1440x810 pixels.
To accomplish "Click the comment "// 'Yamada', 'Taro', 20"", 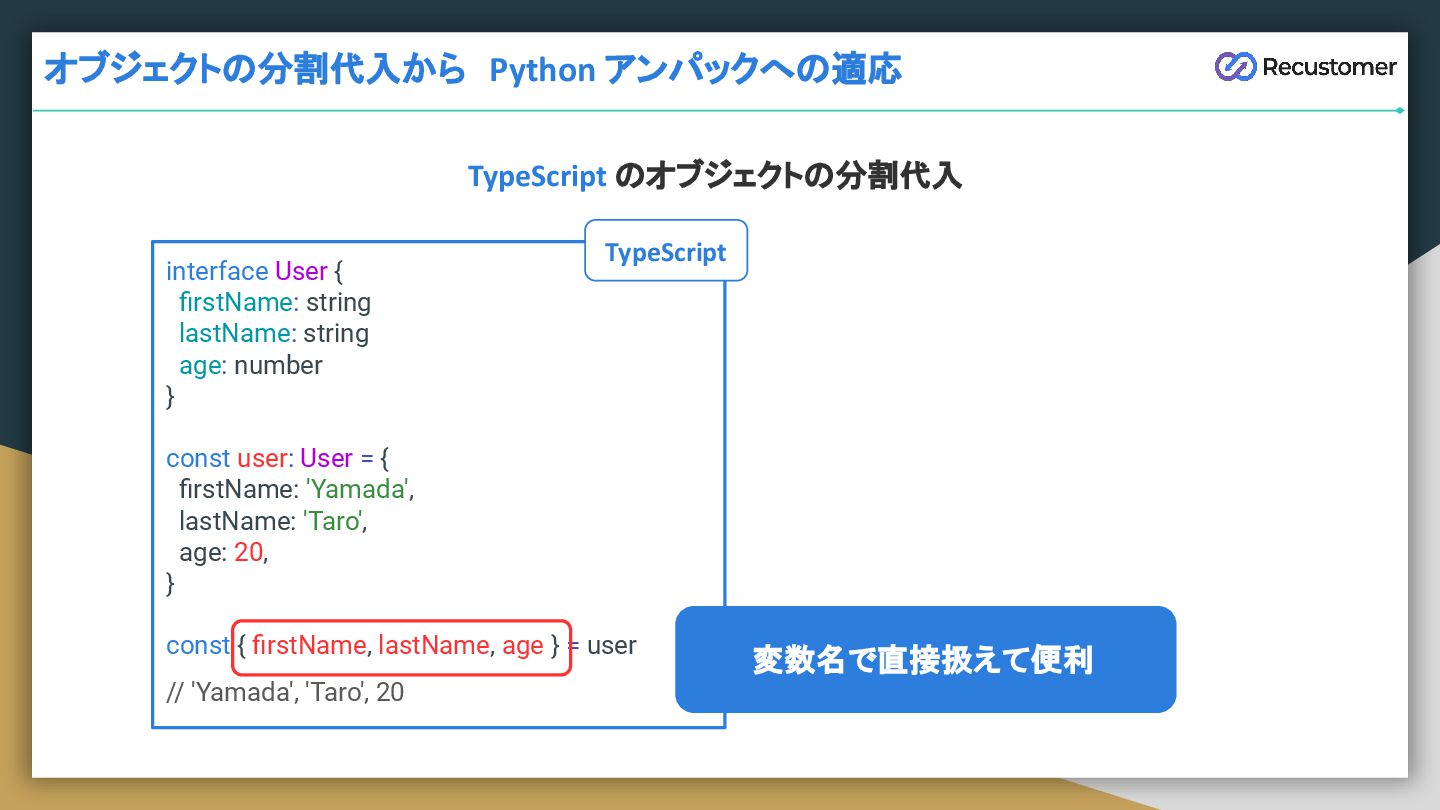I will [x=285, y=692].
